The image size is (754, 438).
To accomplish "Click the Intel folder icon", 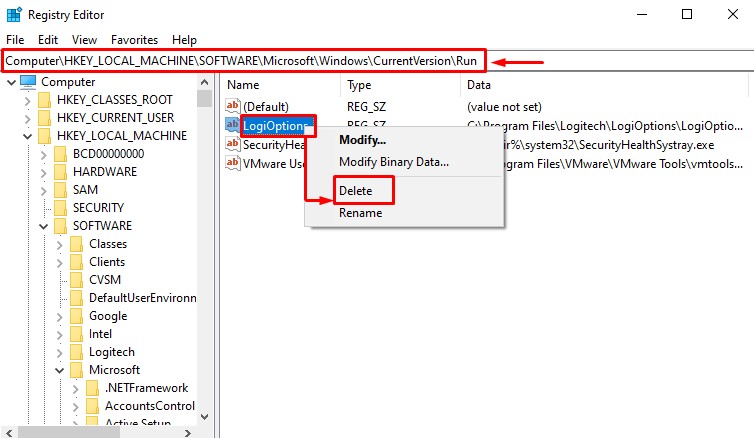I will pyautogui.click(x=76, y=334).
